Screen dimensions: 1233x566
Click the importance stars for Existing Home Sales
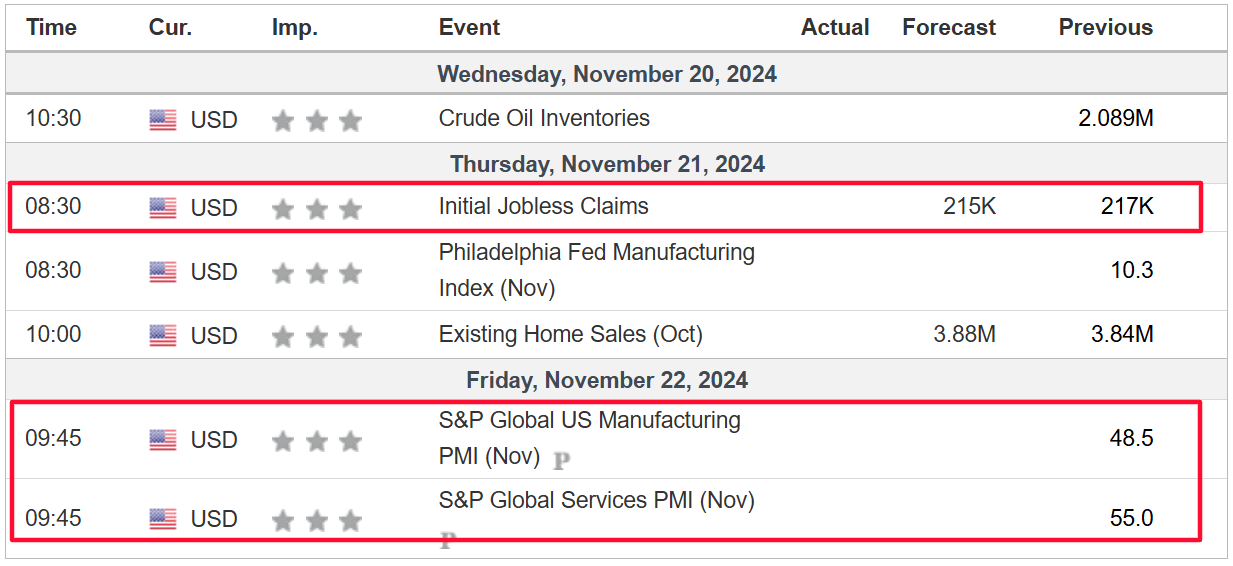316,337
